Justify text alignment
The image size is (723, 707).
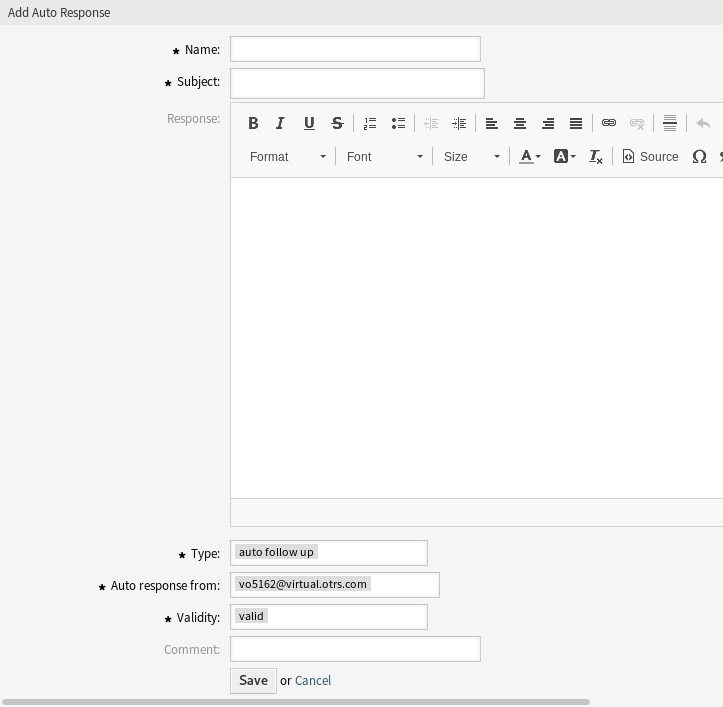pos(576,123)
